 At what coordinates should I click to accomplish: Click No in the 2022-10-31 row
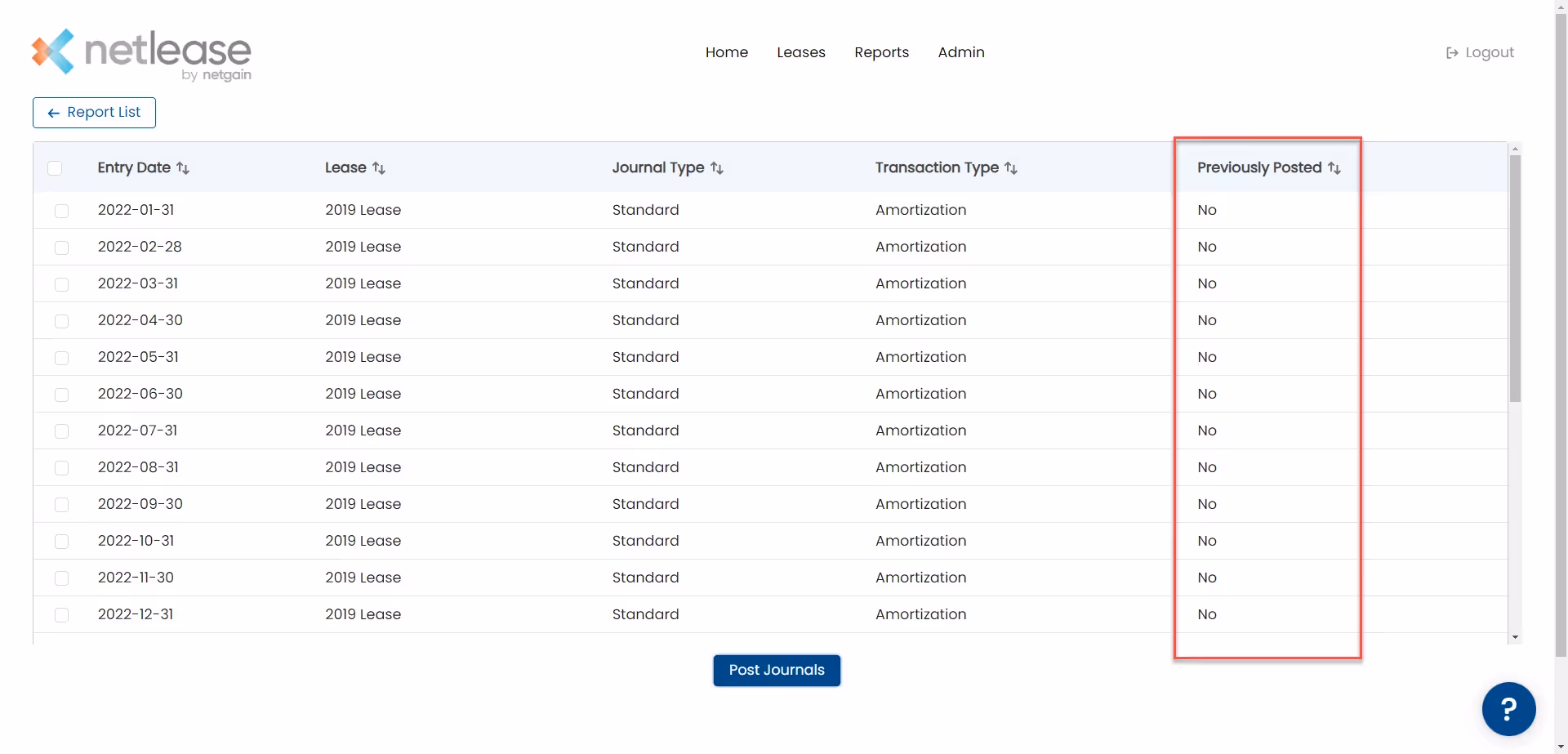pos(1207,541)
